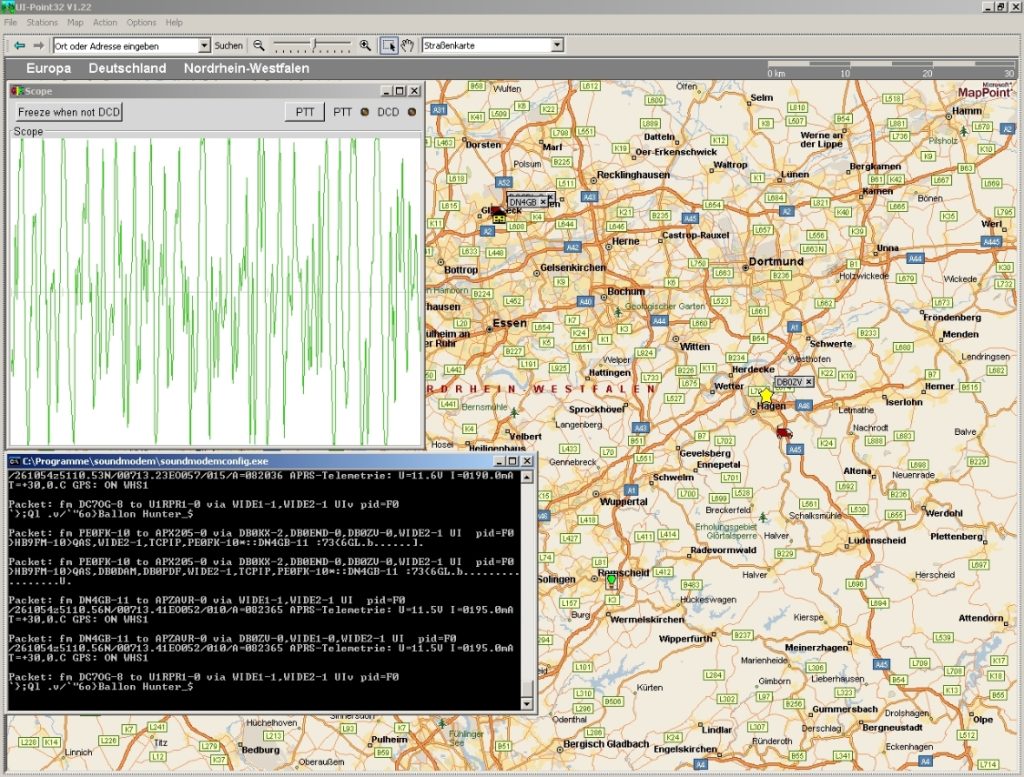Click the Witten city label on map

pyautogui.click(x=695, y=347)
